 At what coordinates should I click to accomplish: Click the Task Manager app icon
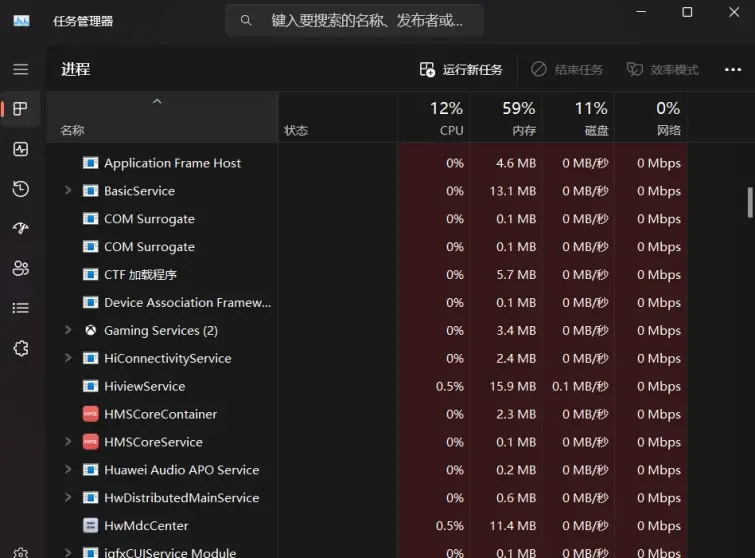click(21, 21)
